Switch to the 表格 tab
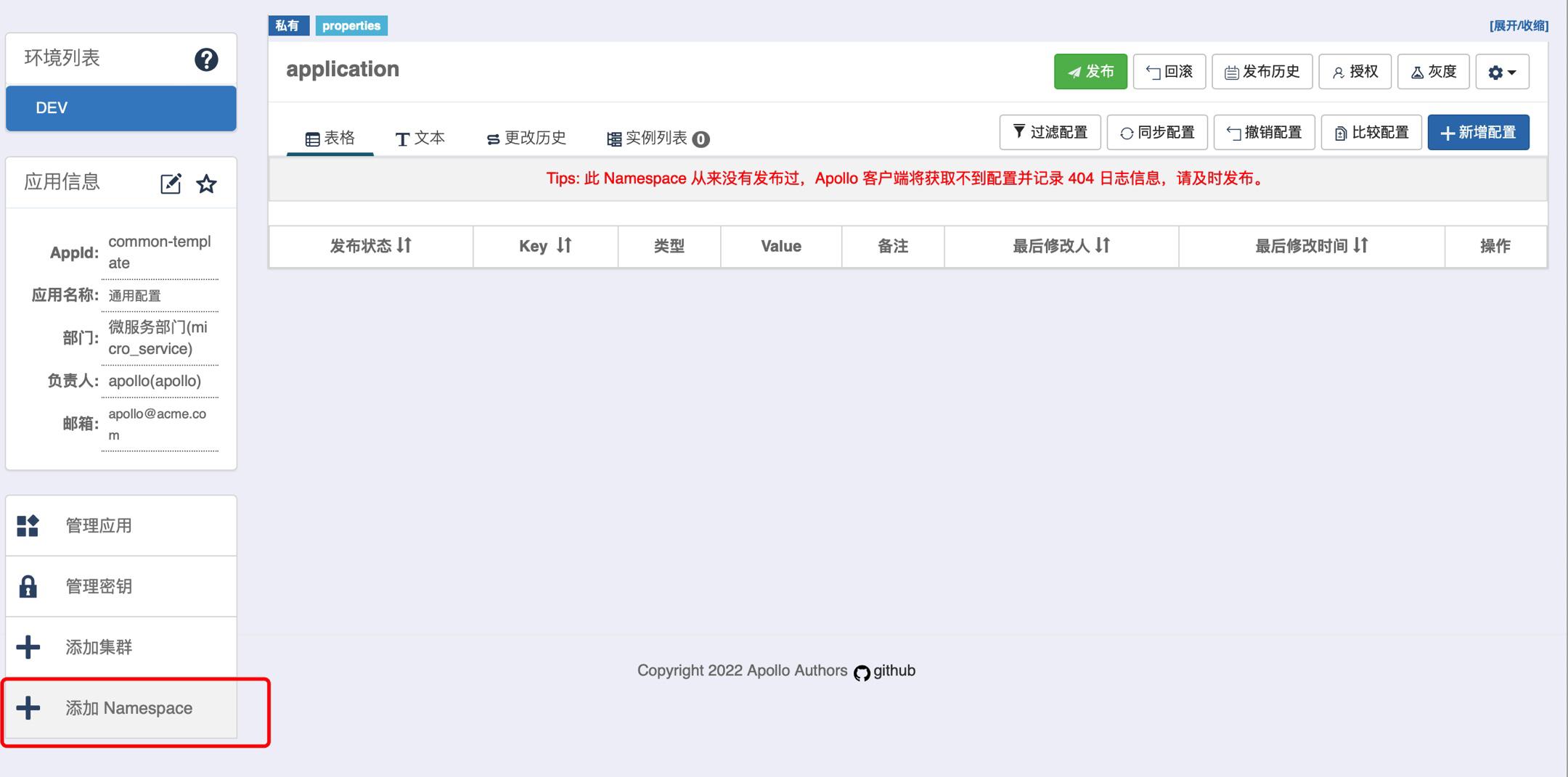The height and width of the screenshot is (777, 1568). [x=330, y=138]
